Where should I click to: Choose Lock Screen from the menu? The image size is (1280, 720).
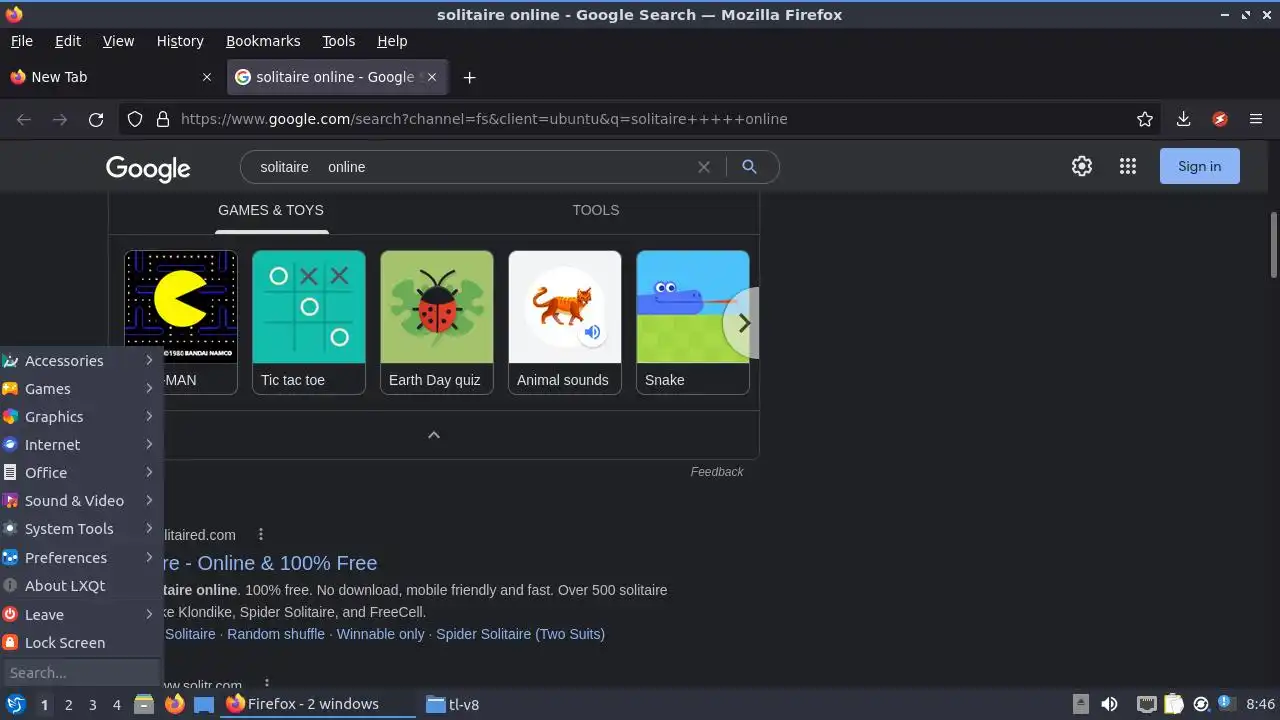80,643
